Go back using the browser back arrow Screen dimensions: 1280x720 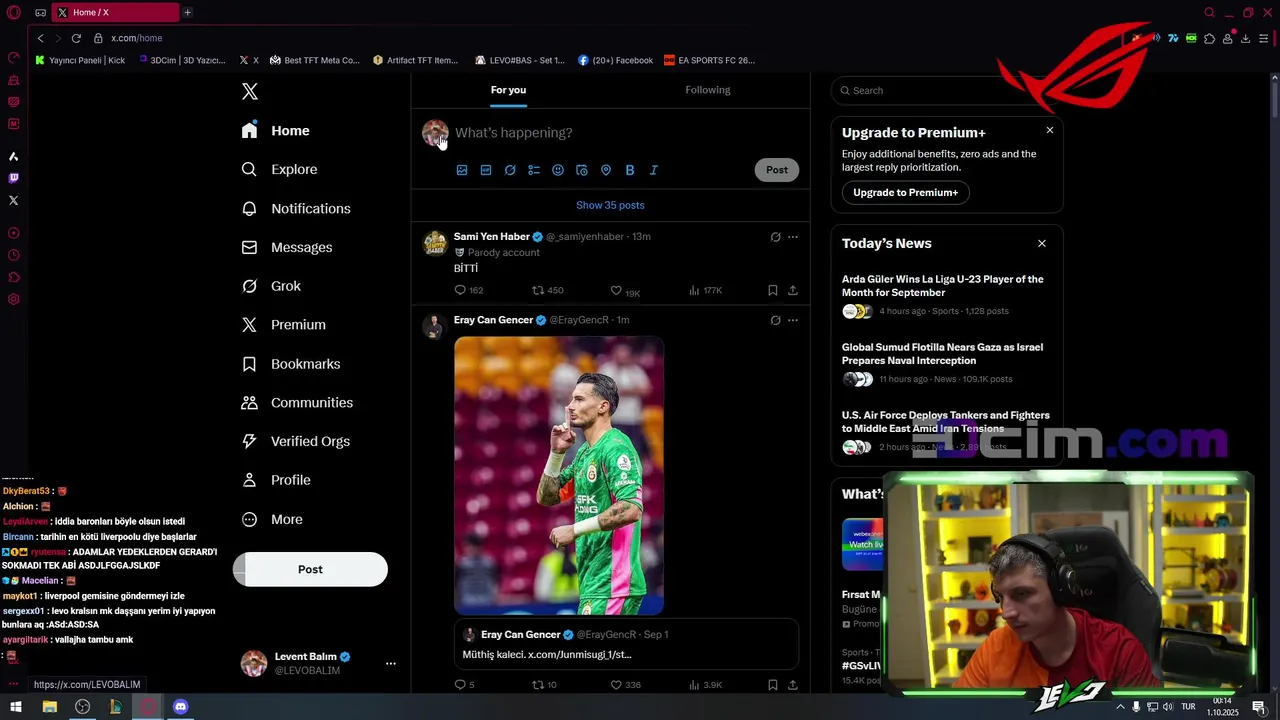tap(40, 38)
